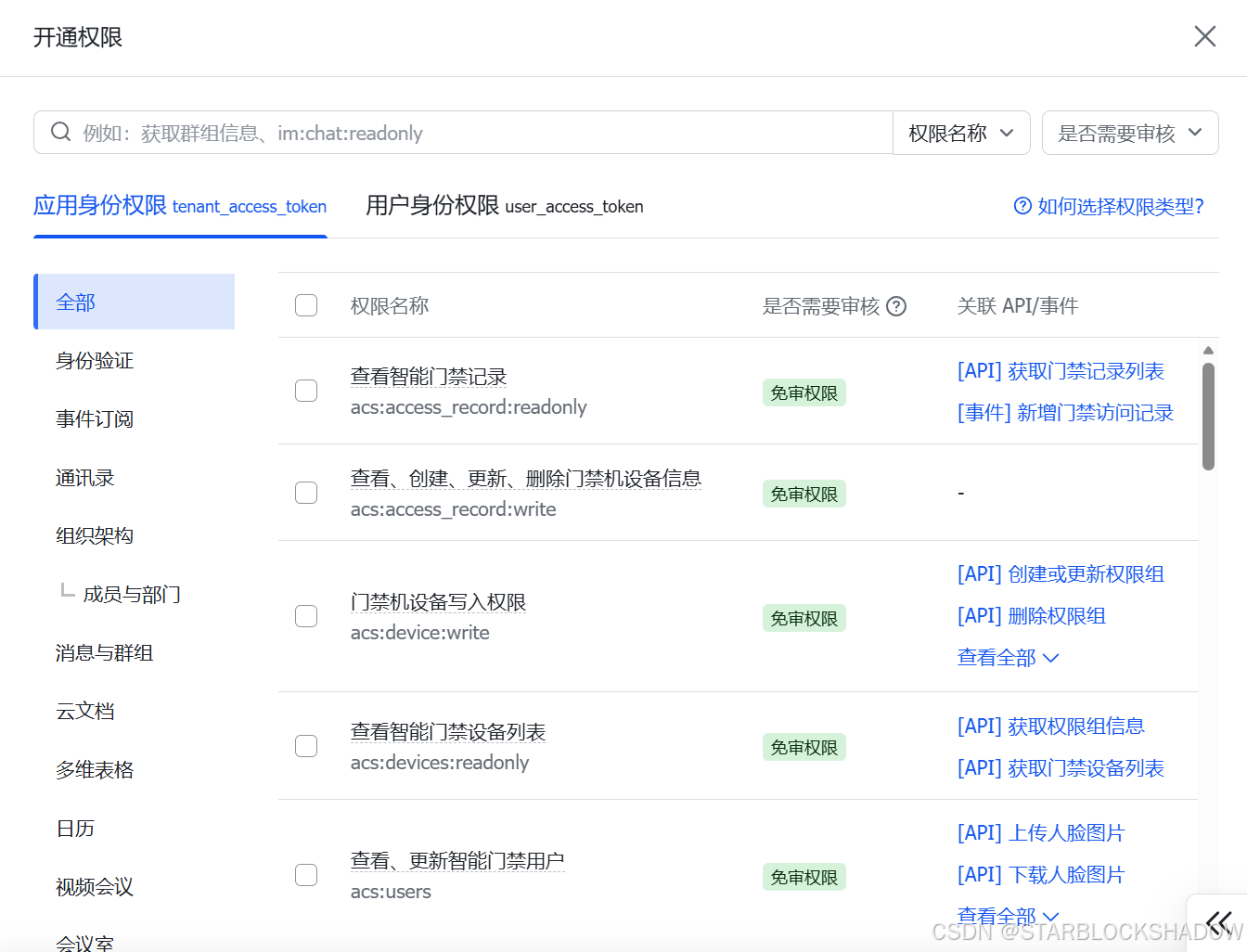Enable the 查看智能门禁记录 permission checkbox
Image resolution: width=1247 pixels, height=952 pixels.
[x=306, y=391]
